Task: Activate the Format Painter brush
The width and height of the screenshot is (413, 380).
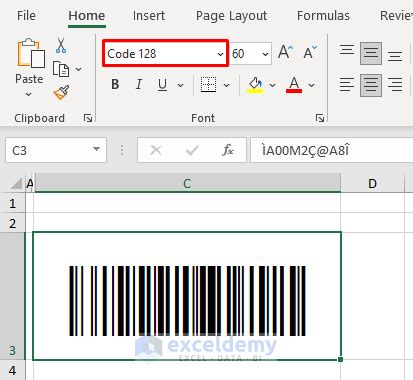Action: click(x=61, y=92)
